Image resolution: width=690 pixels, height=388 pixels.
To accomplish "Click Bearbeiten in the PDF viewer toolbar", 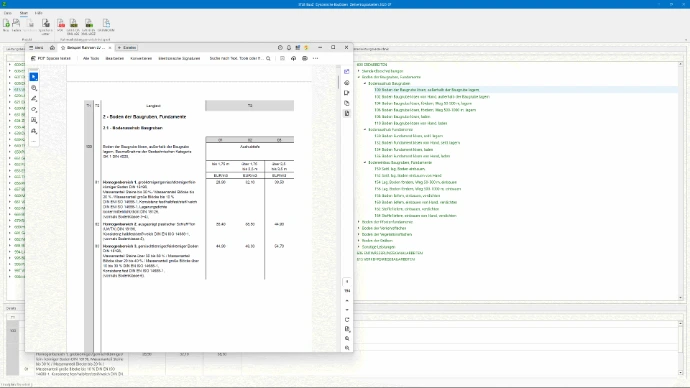I will 114,58.
